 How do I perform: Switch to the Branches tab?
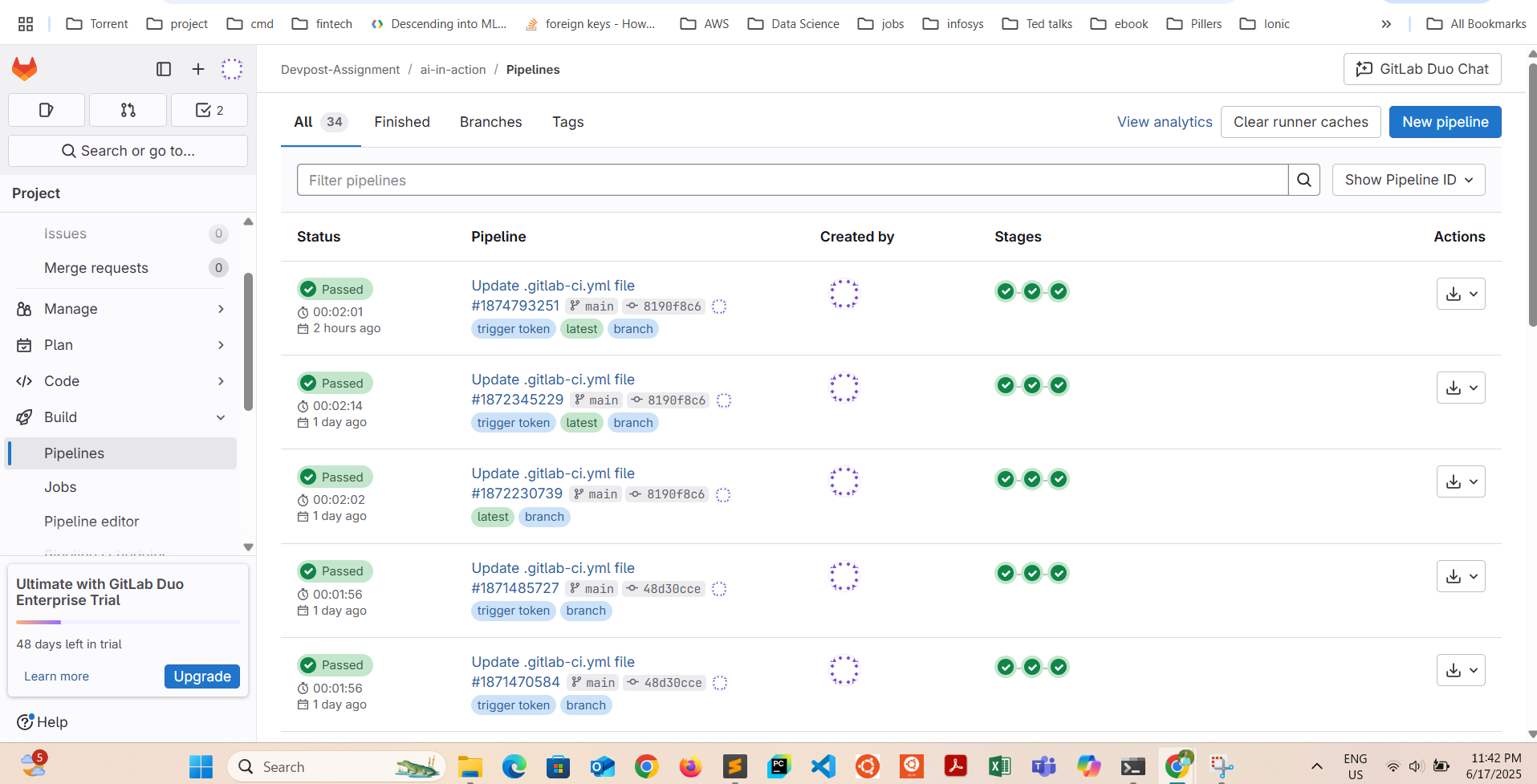[491, 122]
